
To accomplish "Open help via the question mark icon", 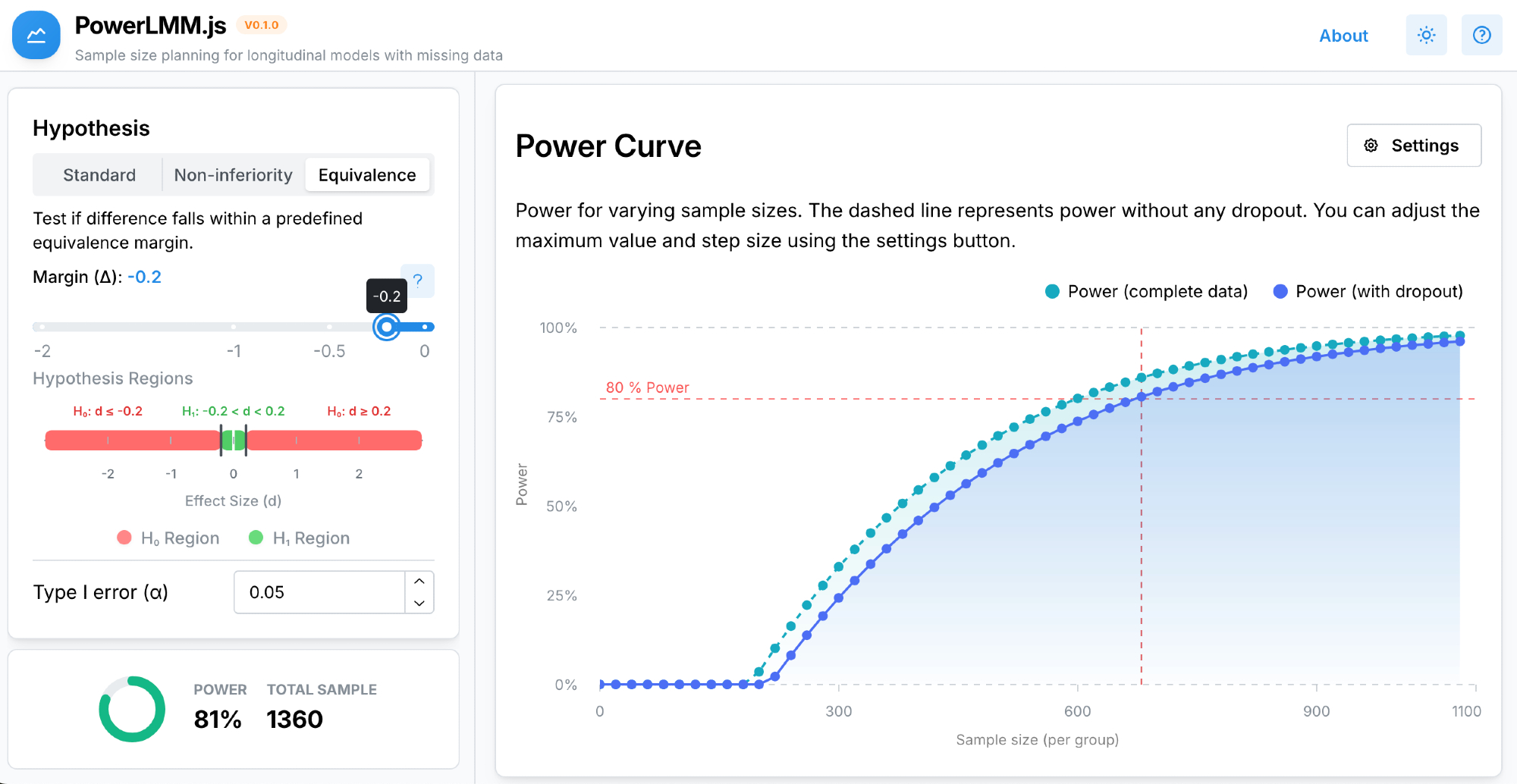I will (1481, 36).
